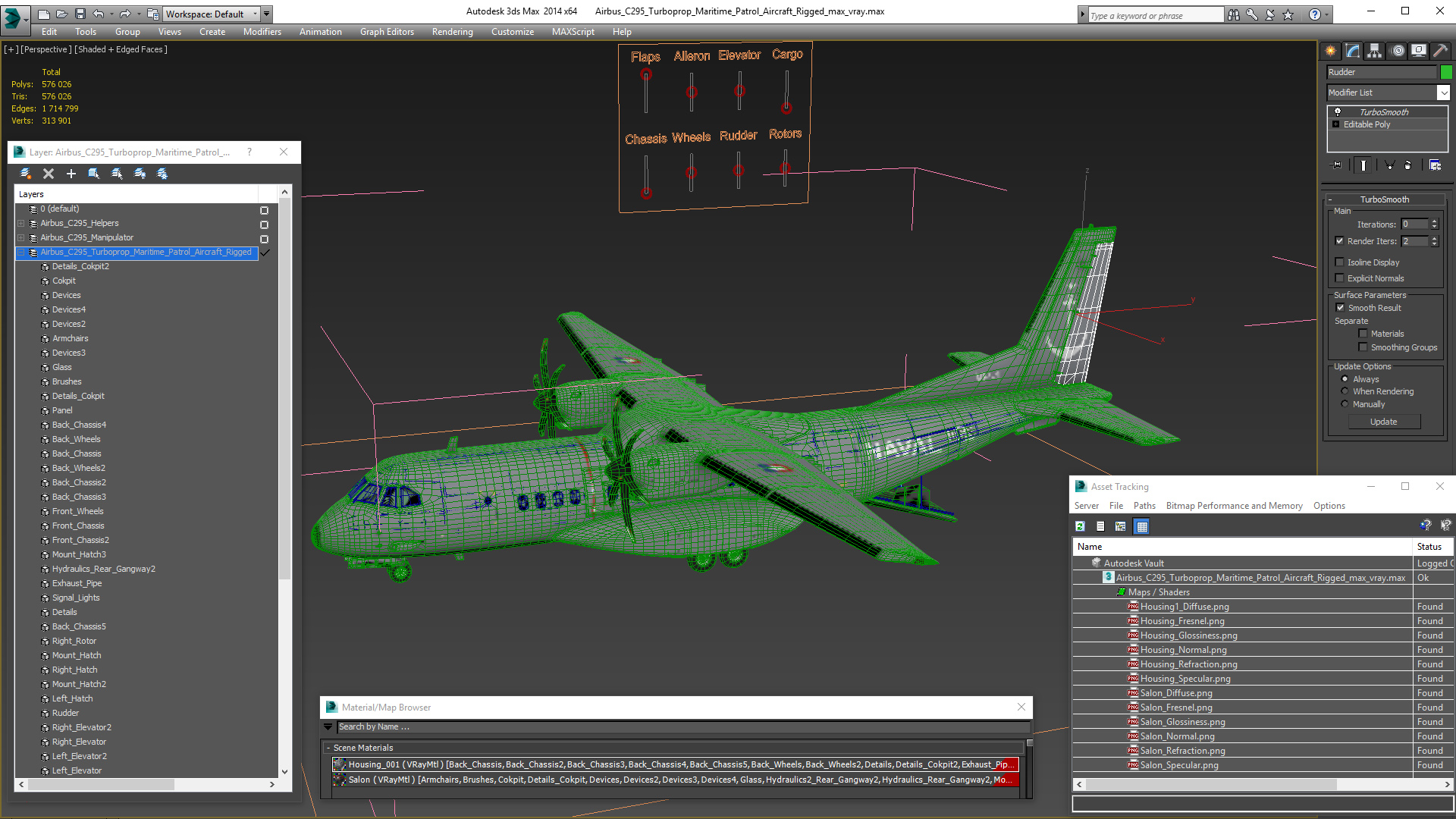Open the Modifier List dropdown
The height and width of the screenshot is (819, 1456).
(1443, 93)
